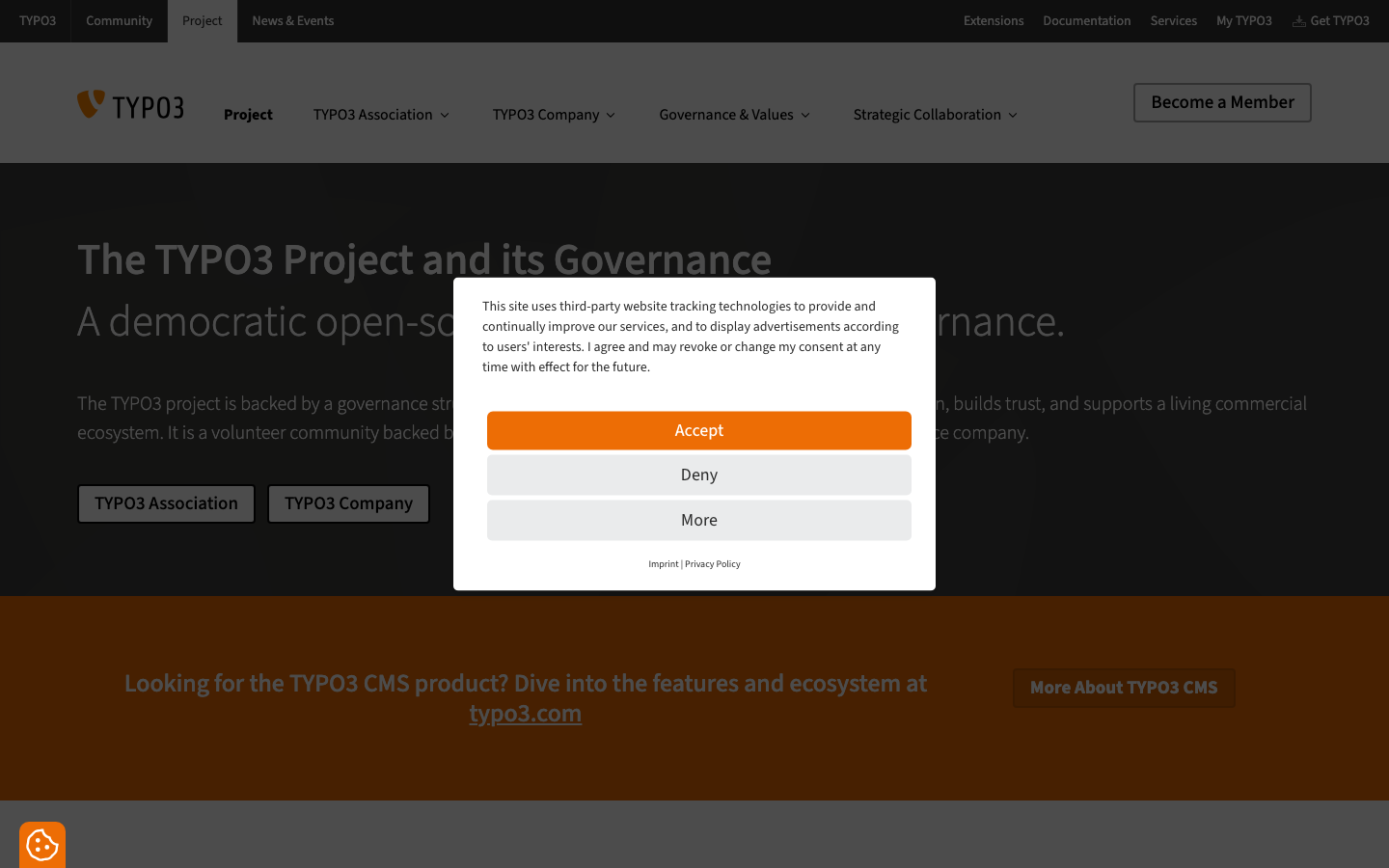Click More in the consent dialog
Image resolution: width=1389 pixels, height=868 pixels.
(x=698, y=520)
